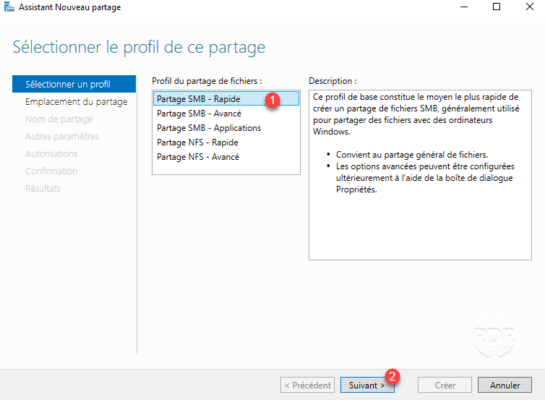The width and height of the screenshot is (545, 400).
Task: Open the Confirmation step
Action: 51,171
